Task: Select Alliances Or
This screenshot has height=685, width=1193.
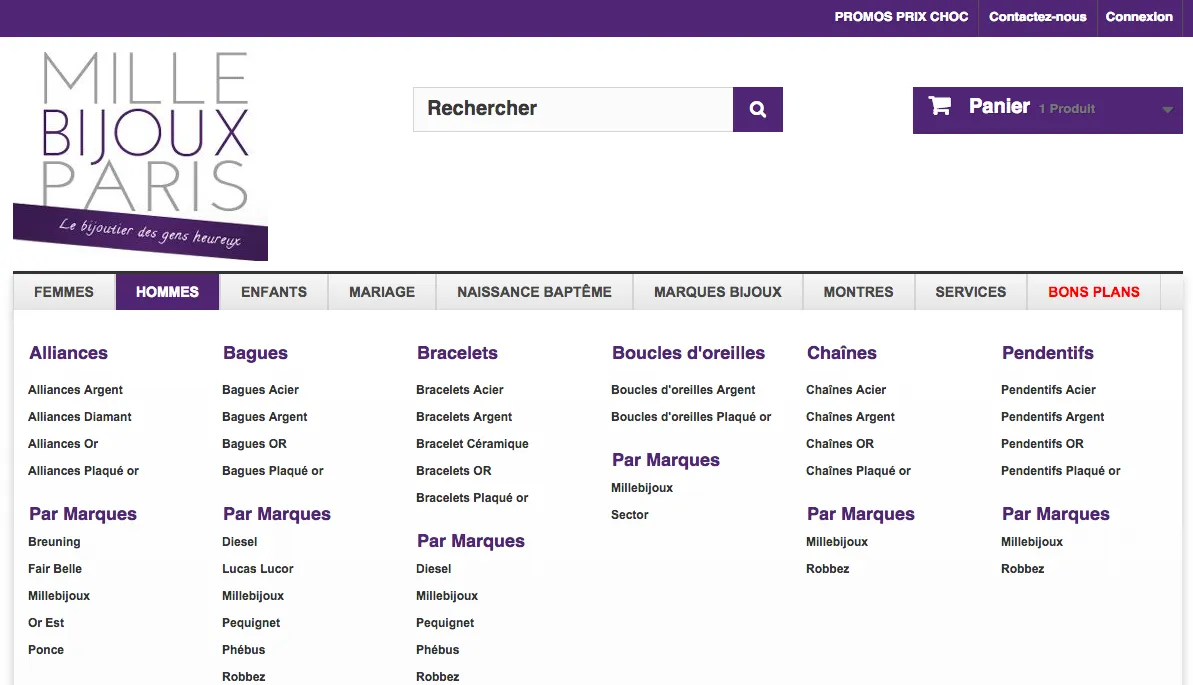Action: click(x=63, y=444)
